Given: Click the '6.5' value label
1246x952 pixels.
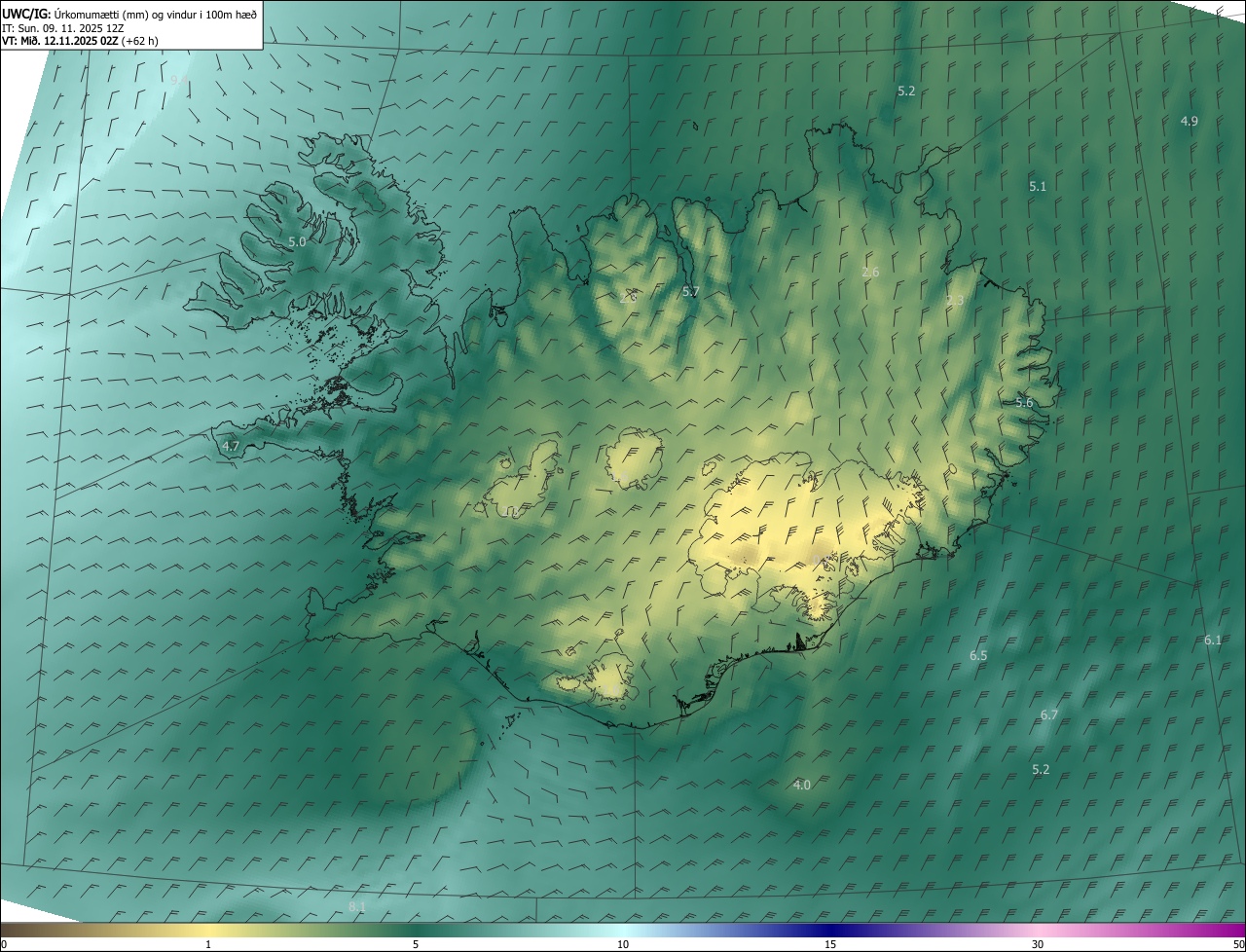Looking at the screenshot, I should tap(978, 656).
